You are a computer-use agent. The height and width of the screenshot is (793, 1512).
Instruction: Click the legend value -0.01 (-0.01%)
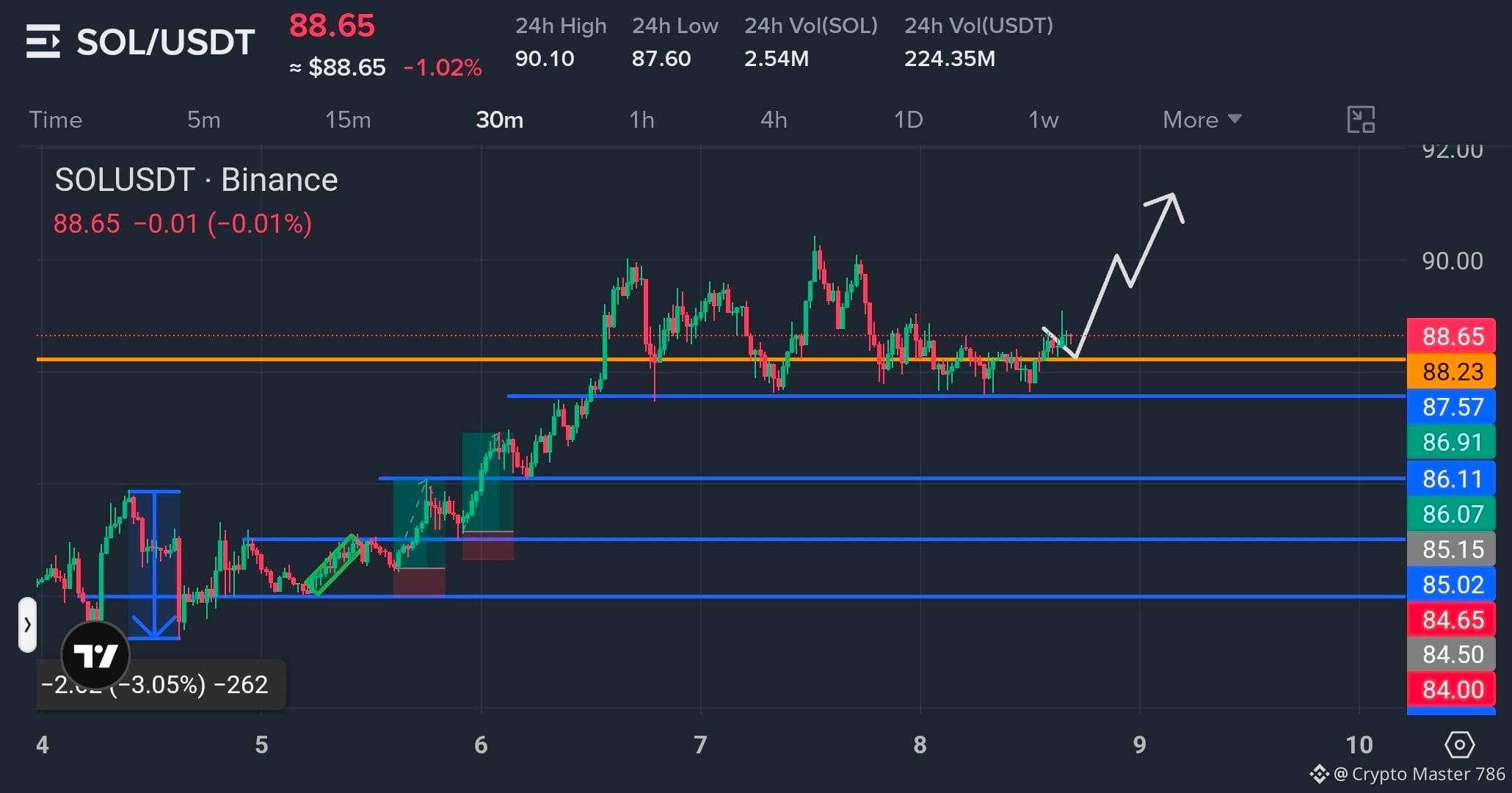223,223
